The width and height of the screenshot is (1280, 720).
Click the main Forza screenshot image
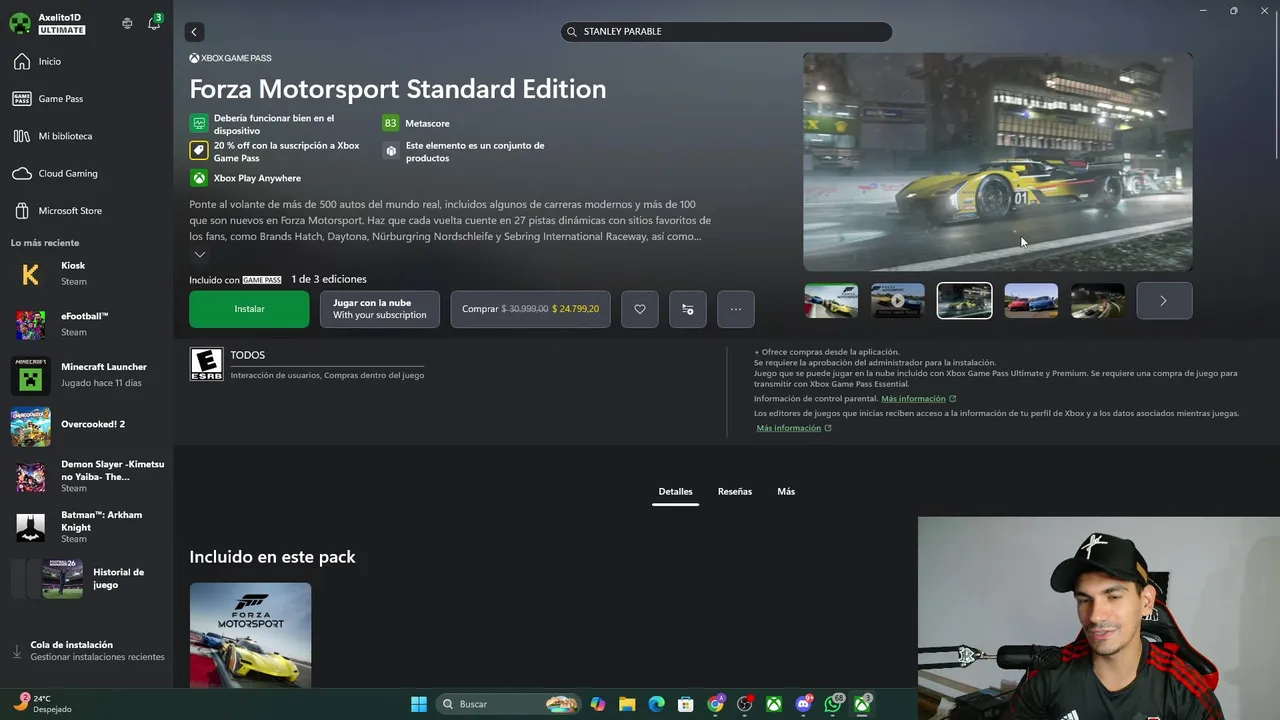(998, 162)
